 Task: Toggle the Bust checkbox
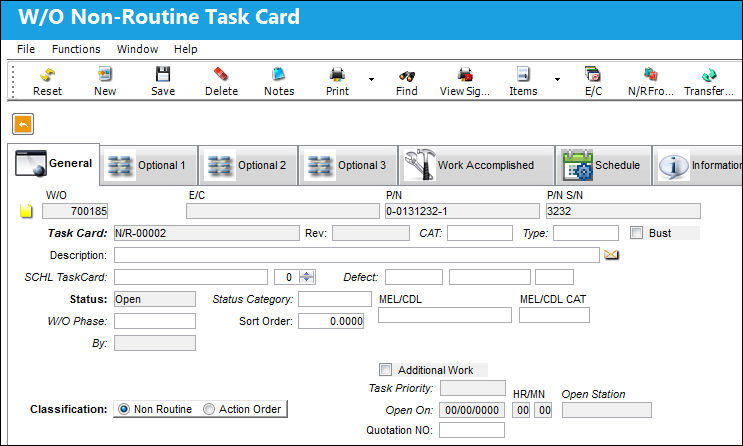636,233
